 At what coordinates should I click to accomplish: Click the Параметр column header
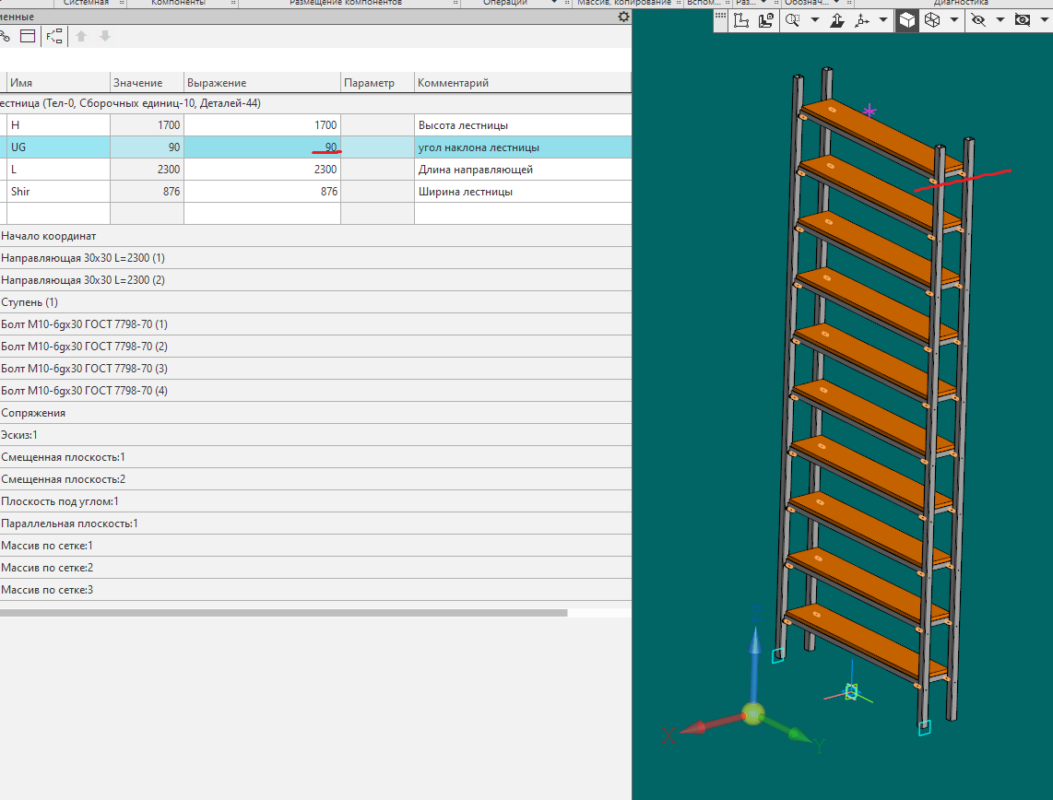377,83
